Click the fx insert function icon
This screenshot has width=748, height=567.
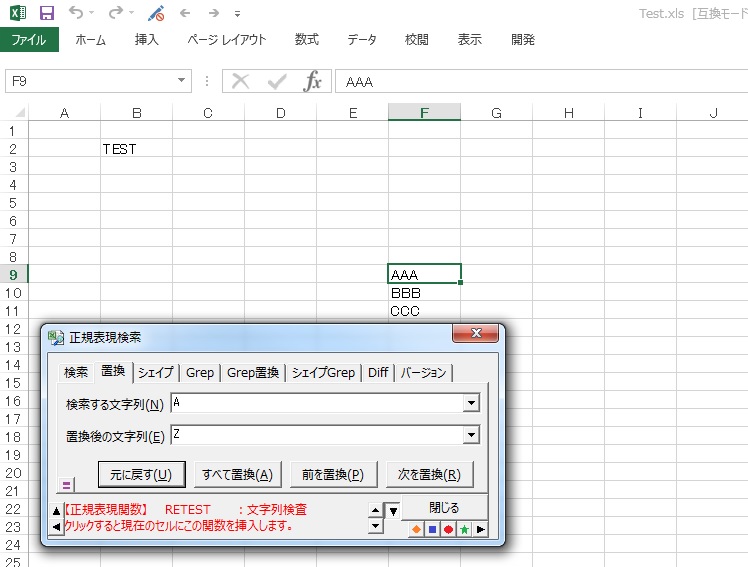pyautogui.click(x=312, y=81)
